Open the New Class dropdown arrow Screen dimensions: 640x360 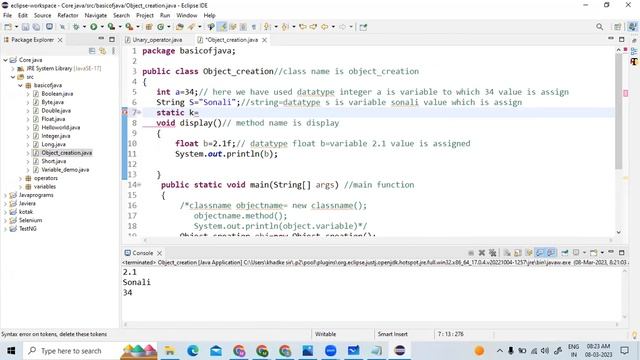[169, 27]
